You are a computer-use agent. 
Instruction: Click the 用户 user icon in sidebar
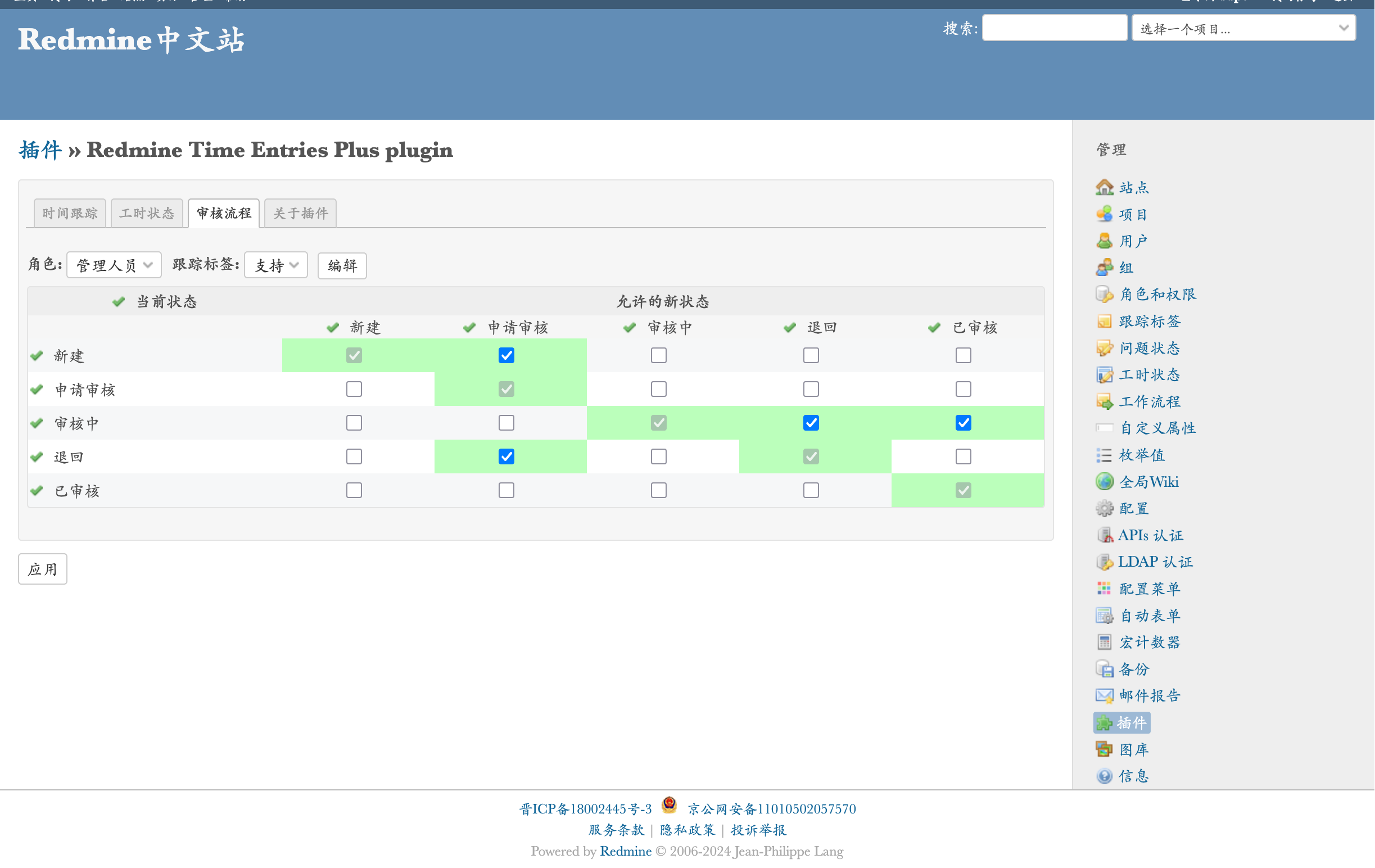tap(1105, 241)
